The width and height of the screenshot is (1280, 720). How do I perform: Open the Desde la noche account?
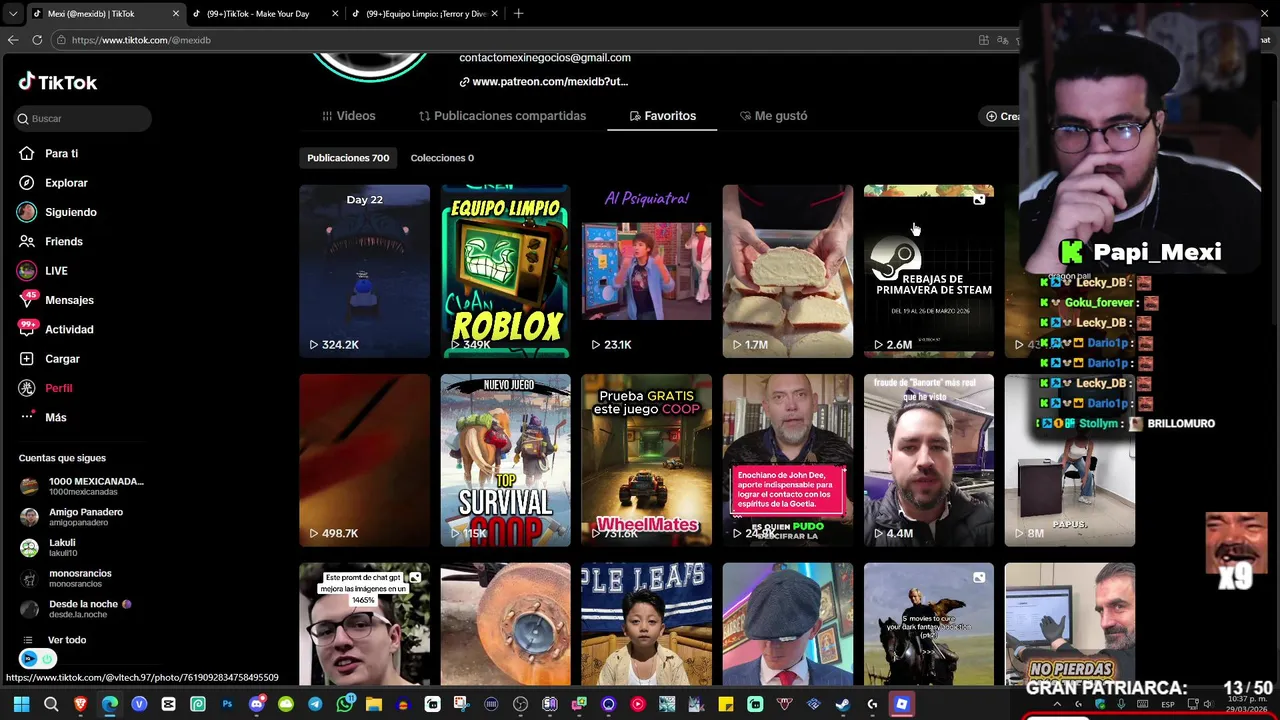pos(75,609)
